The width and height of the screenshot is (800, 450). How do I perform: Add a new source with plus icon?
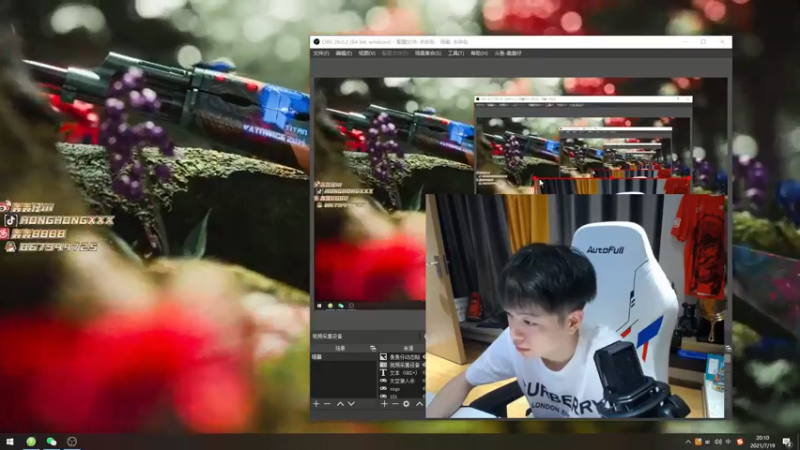coord(384,404)
